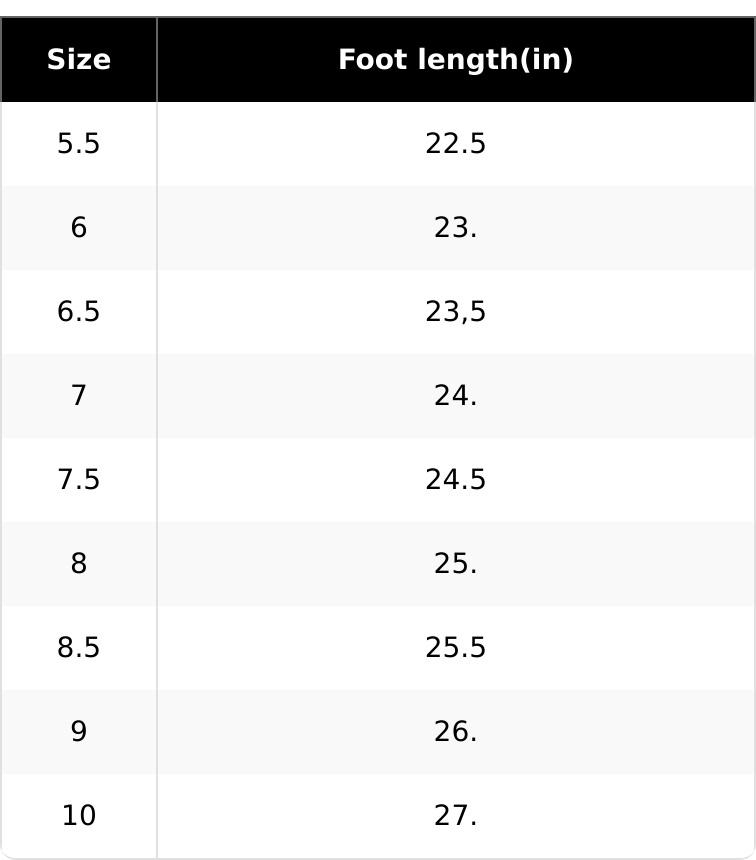This screenshot has height=860, width=756.
Task: Select the size 7 cell
Action: point(78,396)
